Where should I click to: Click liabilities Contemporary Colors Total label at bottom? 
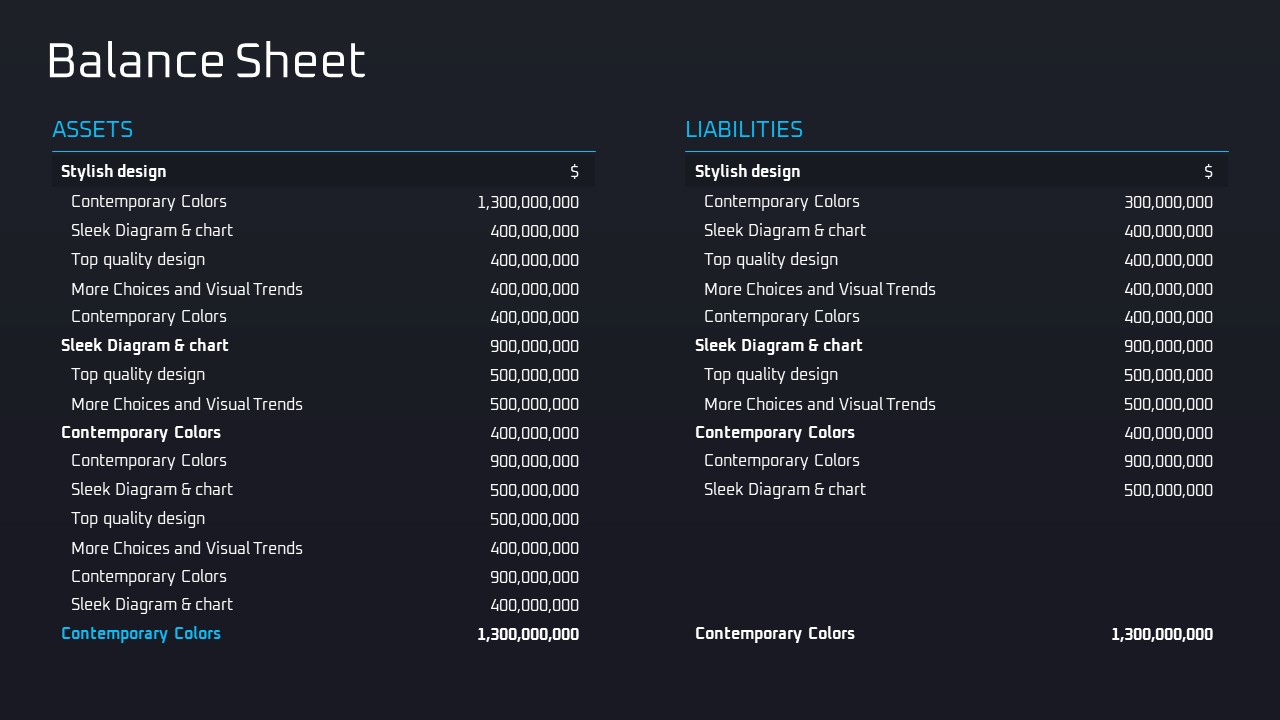pyautogui.click(x=775, y=633)
